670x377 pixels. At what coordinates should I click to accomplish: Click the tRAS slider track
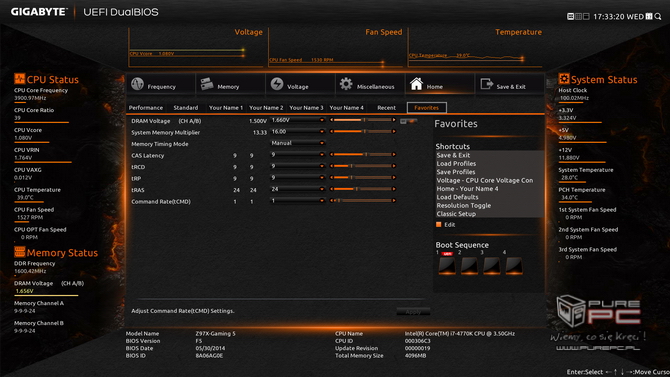point(362,189)
